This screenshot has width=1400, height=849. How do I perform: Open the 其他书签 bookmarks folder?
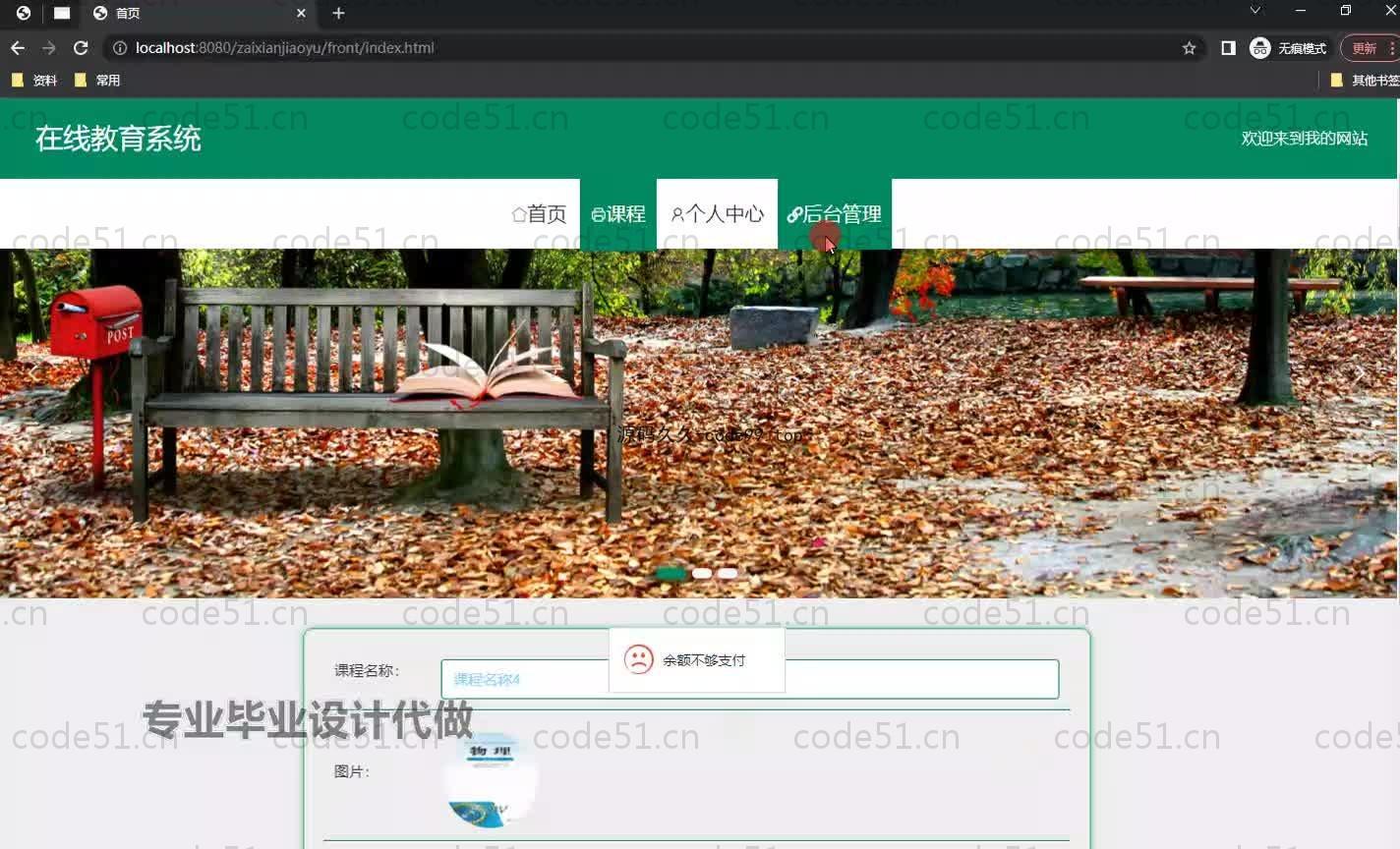[x=1365, y=81]
